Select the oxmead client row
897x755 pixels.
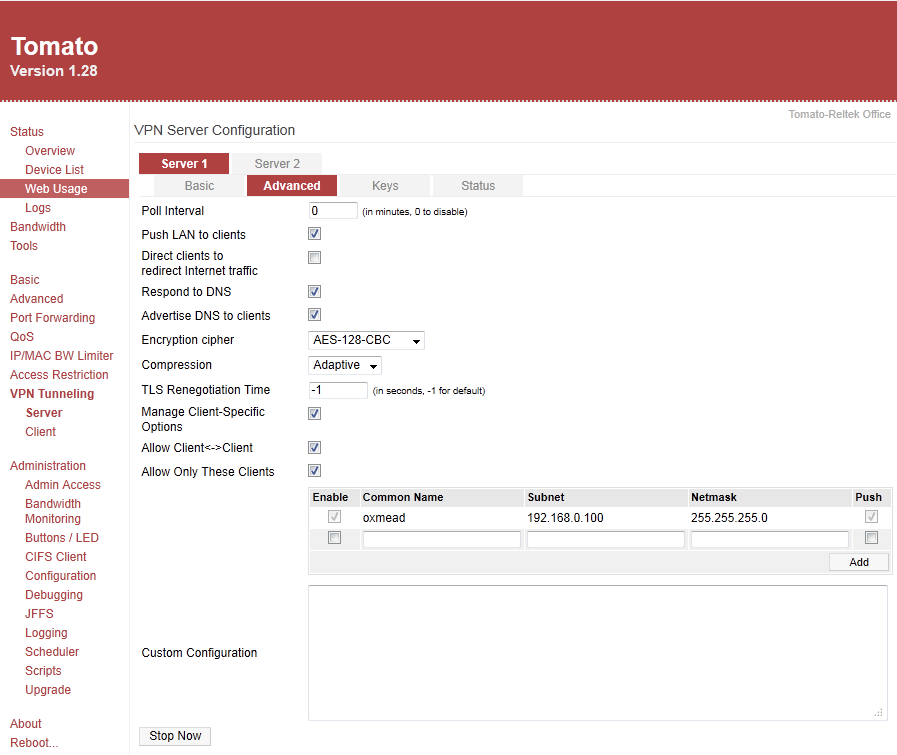[x=600, y=518]
